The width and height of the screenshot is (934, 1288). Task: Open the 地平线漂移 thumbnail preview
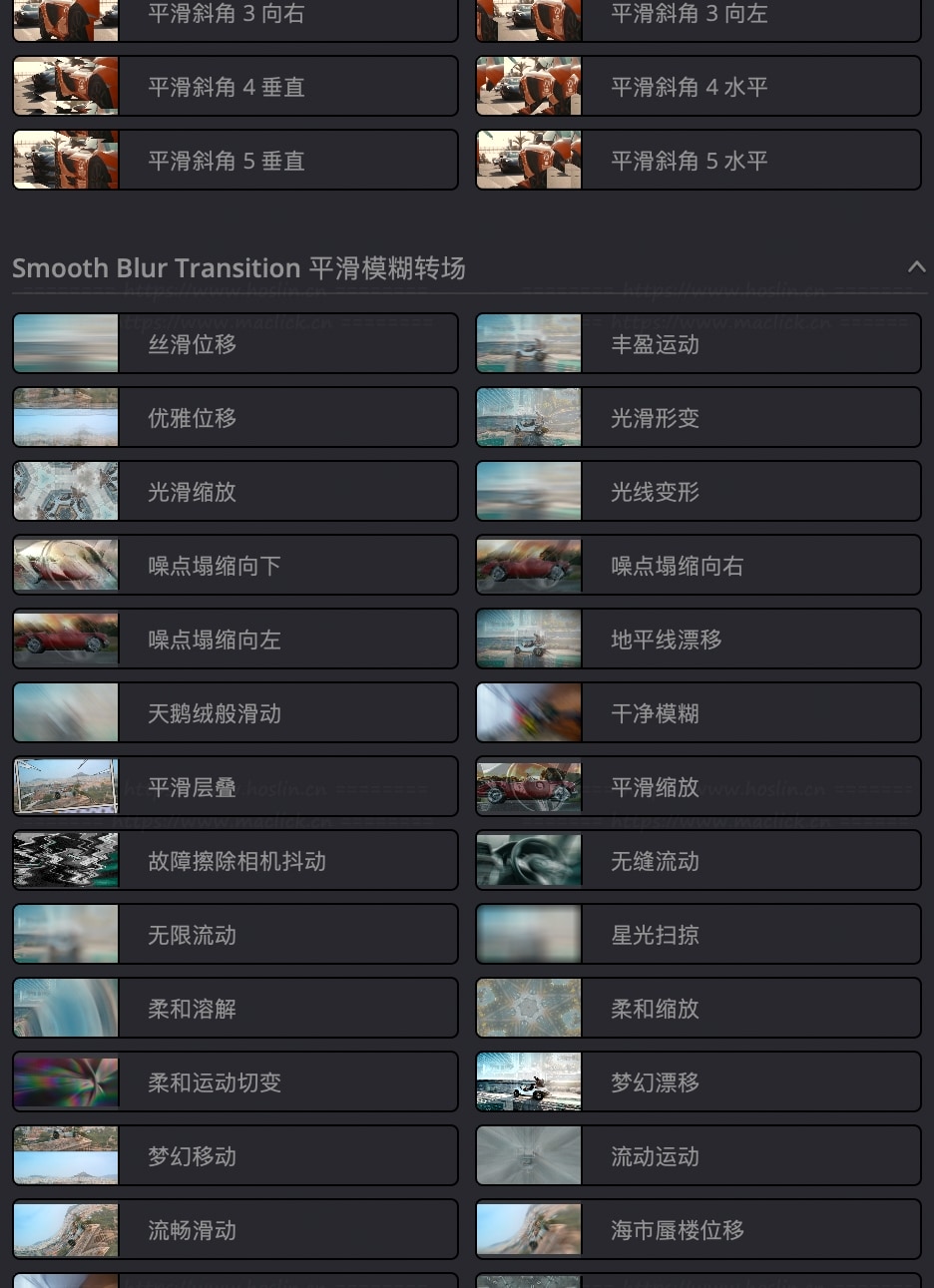529,640
